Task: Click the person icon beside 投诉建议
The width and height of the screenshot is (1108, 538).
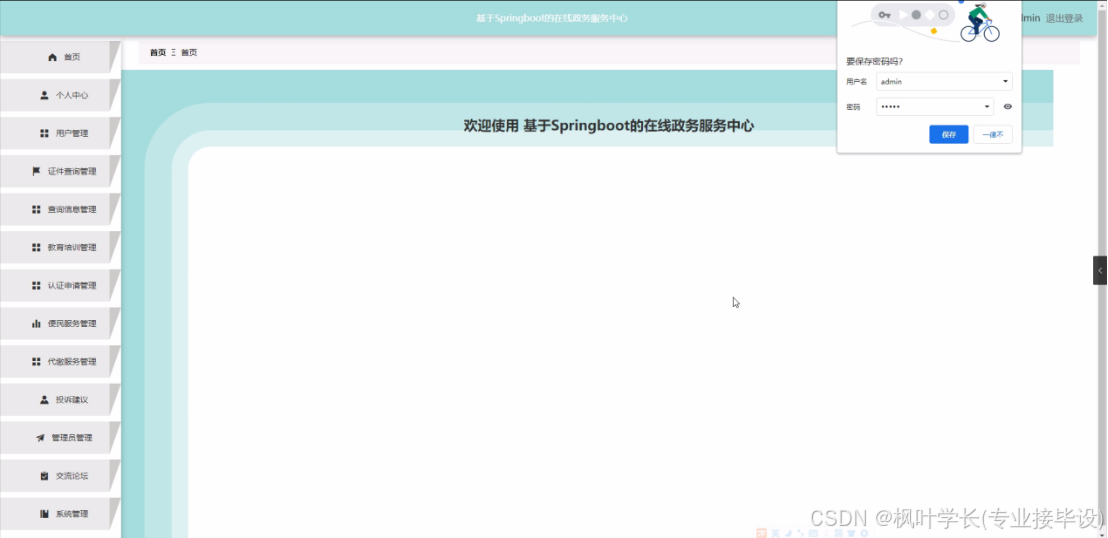Action: pos(45,399)
